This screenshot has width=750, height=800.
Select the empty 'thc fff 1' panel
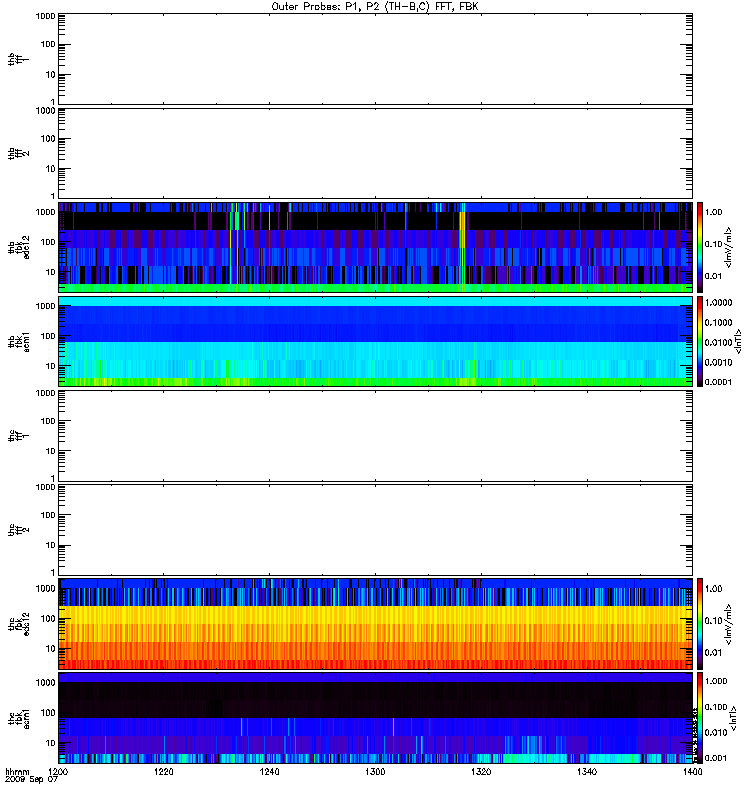pos(376,436)
